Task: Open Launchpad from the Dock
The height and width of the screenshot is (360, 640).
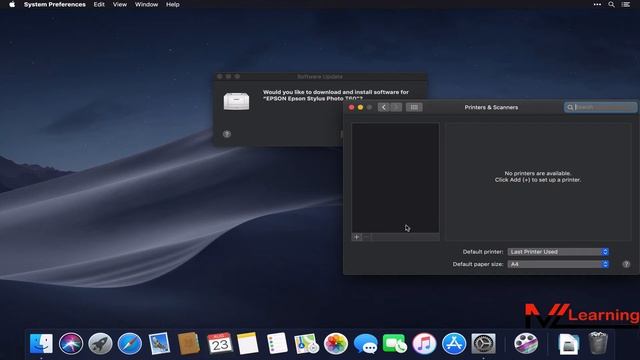Action: tap(100, 343)
